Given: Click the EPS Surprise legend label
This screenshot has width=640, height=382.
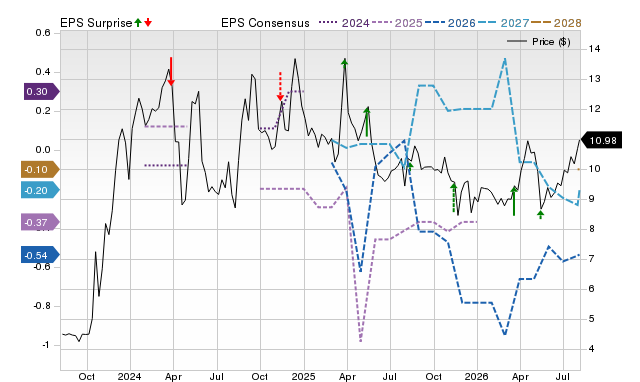Looking at the screenshot, I should pos(96,23).
